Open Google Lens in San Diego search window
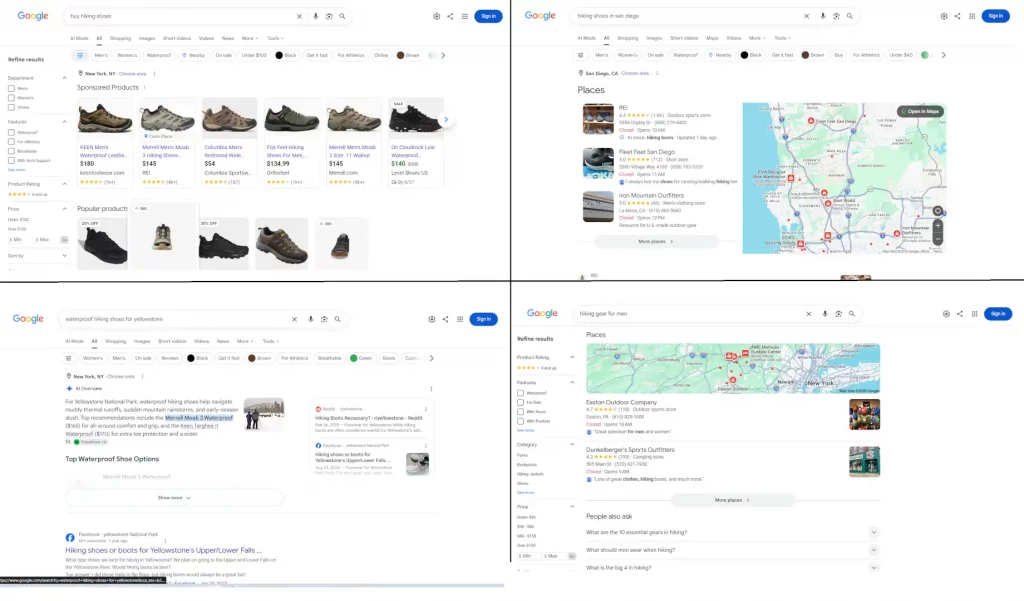The image size is (1024, 601). (836, 16)
